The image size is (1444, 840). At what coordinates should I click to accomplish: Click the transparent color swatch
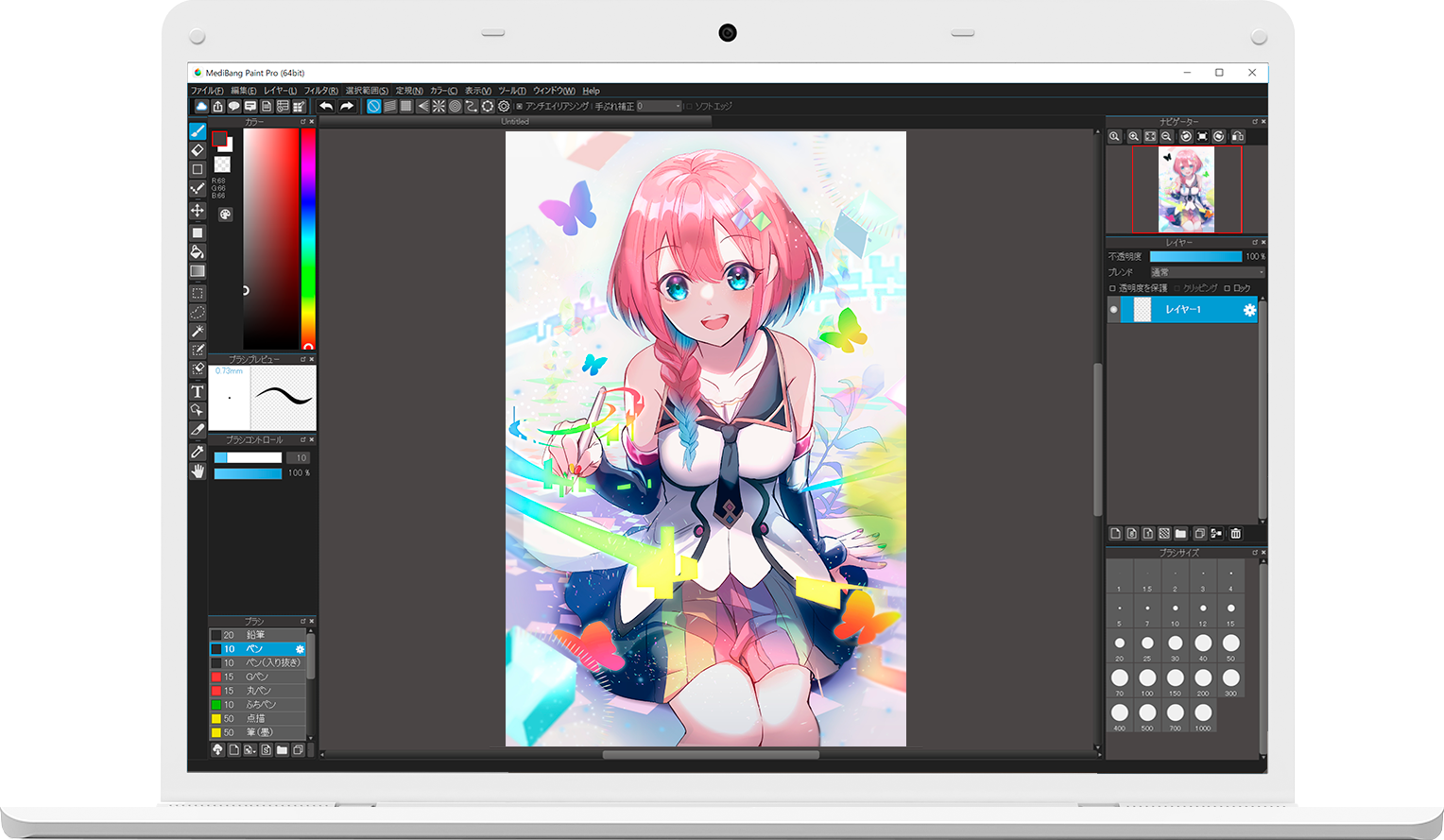[222, 164]
